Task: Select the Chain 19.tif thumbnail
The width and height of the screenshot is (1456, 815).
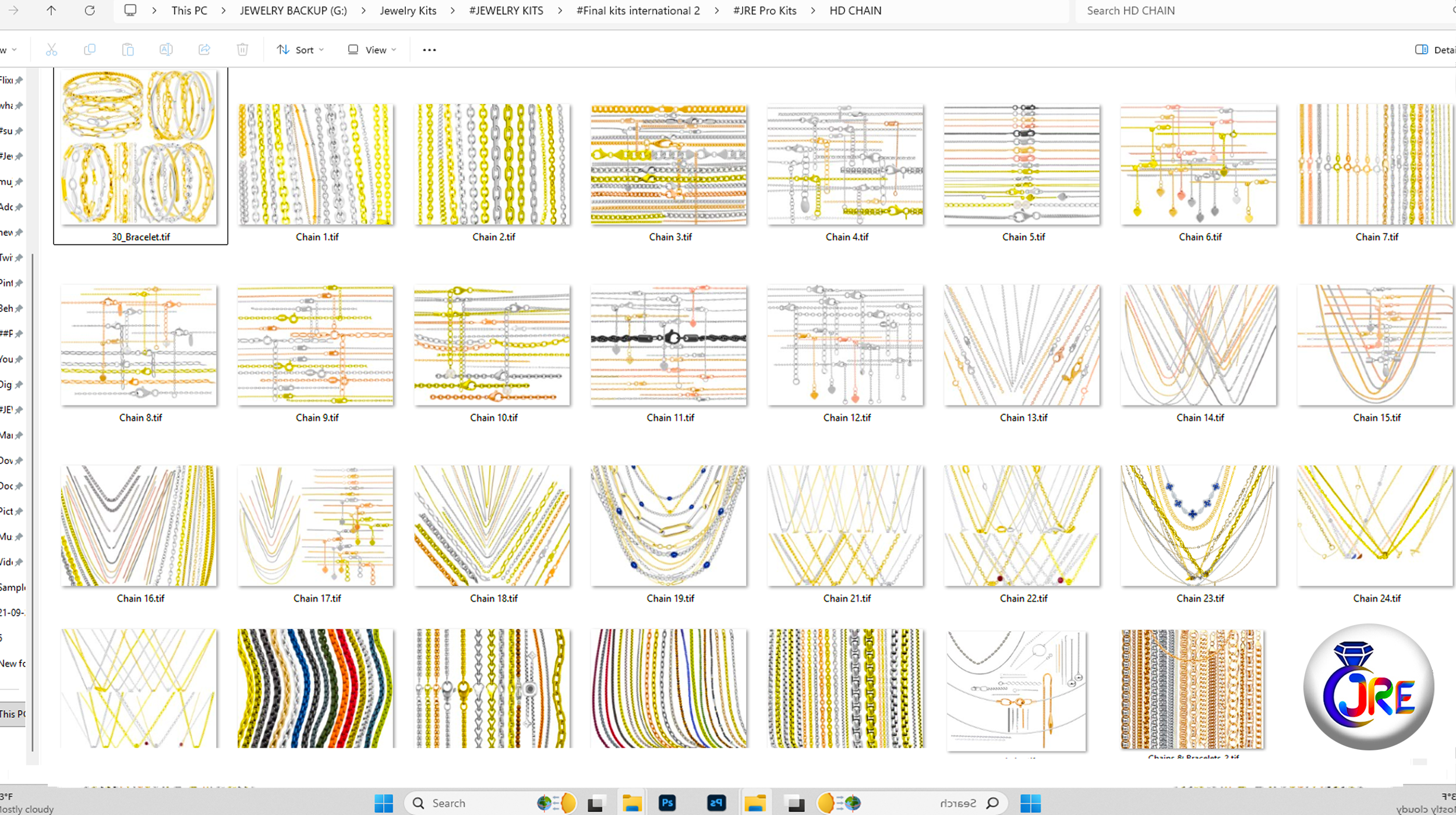Action: click(x=669, y=526)
